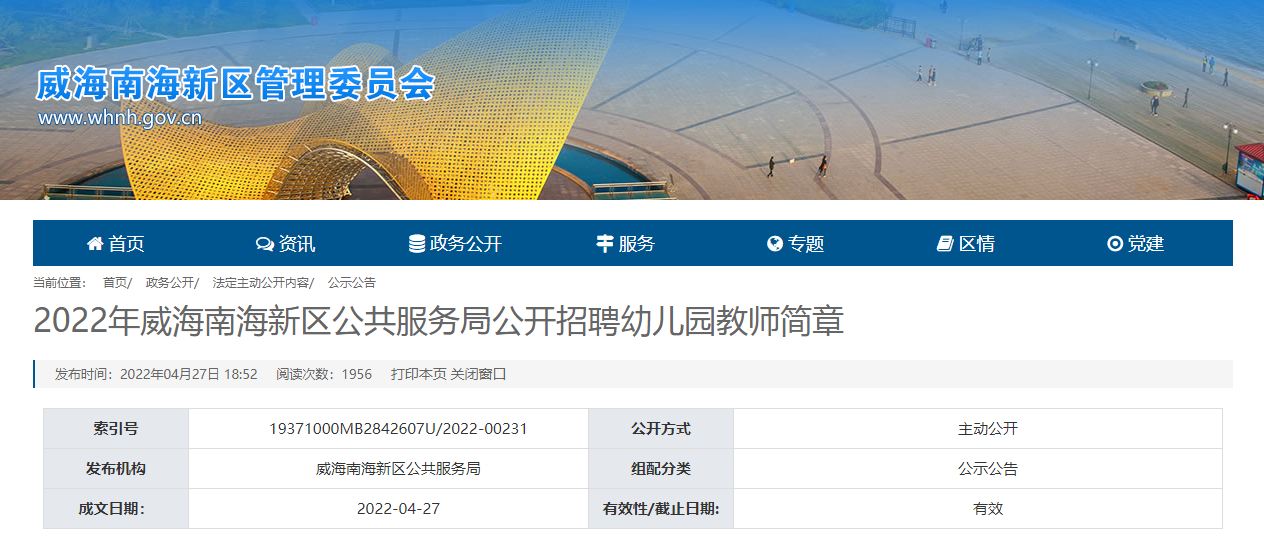This screenshot has width=1264, height=538.
Task: Click the signpost icon beside 服务
Action: pos(605,244)
